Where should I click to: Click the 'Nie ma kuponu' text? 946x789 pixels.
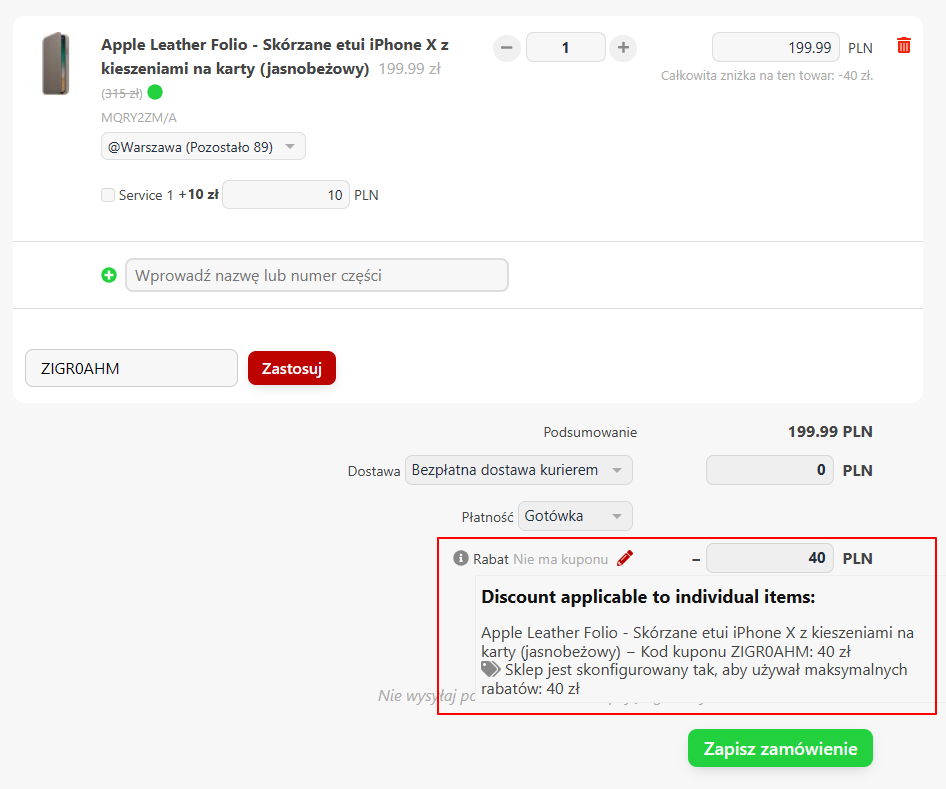click(560, 559)
